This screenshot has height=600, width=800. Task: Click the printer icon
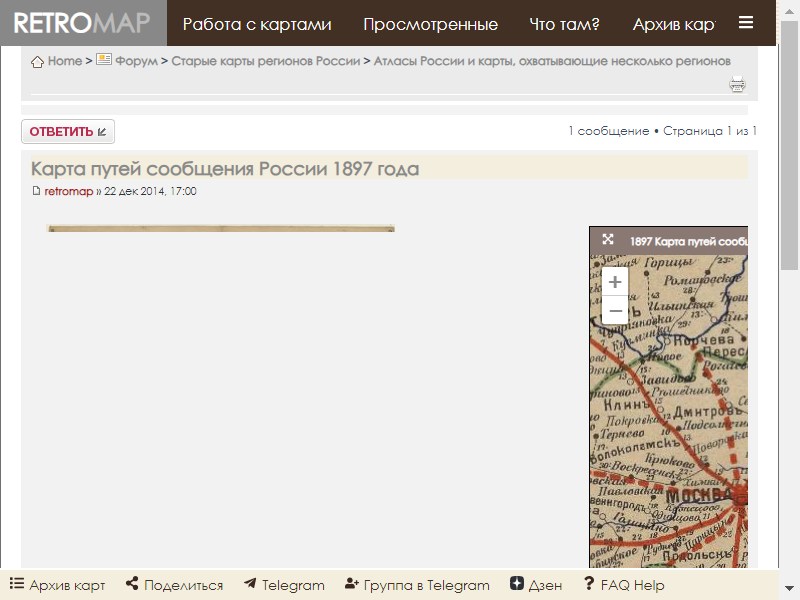(737, 84)
